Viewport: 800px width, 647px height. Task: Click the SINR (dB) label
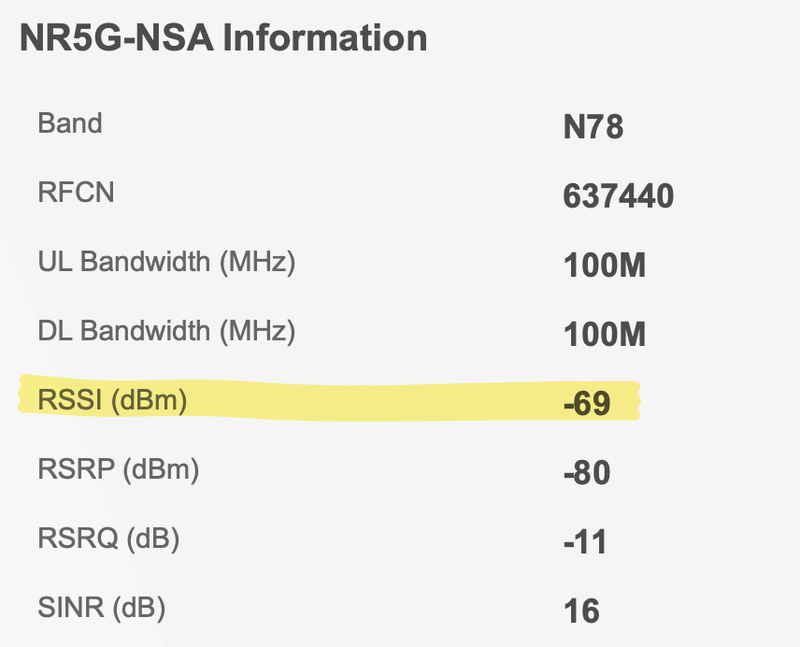click(x=102, y=605)
